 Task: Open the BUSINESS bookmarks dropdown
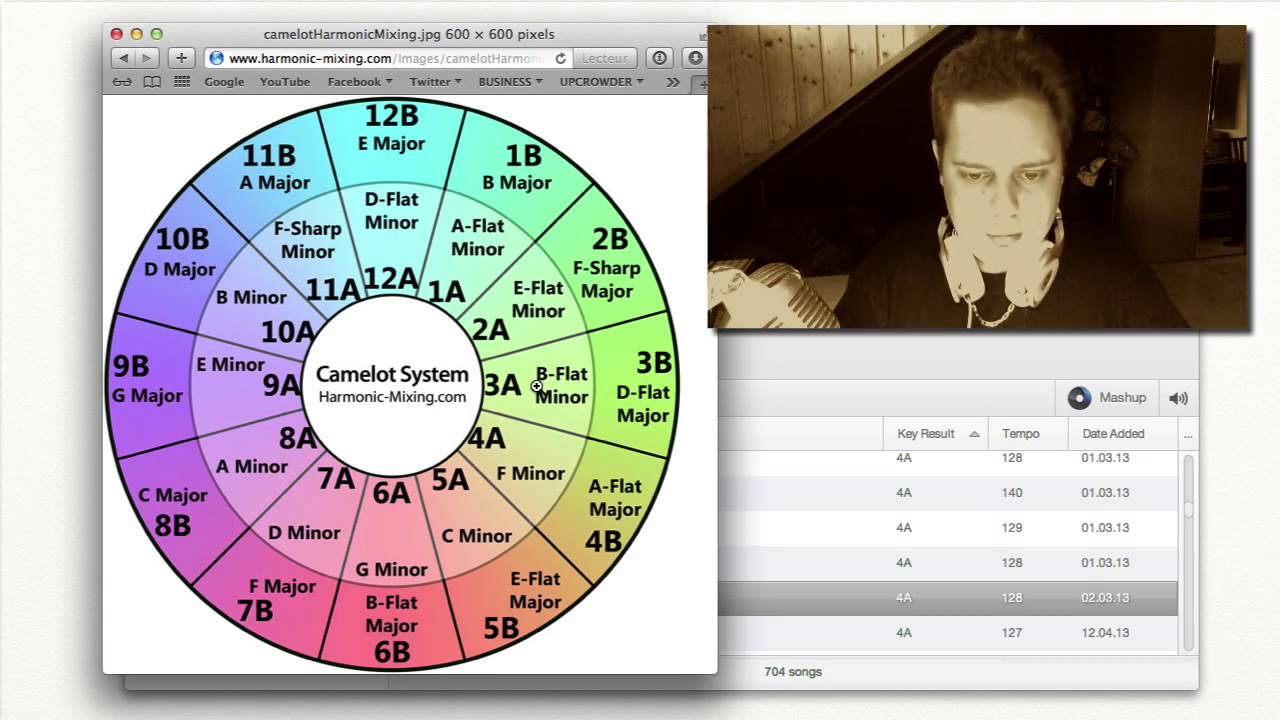(511, 82)
